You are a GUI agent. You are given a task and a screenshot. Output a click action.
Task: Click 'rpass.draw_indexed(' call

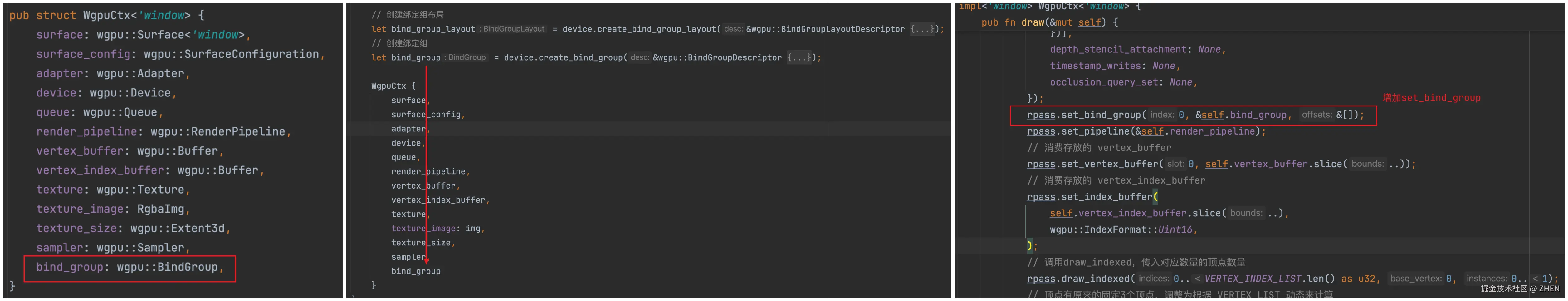(x=1081, y=279)
